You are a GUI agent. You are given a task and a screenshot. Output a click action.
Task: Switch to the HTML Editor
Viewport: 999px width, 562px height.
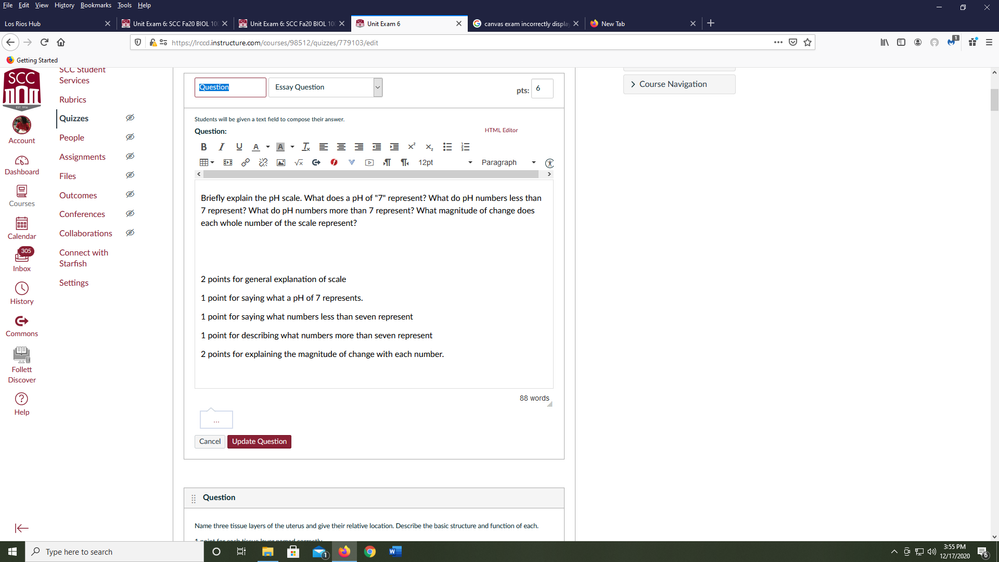coord(501,130)
